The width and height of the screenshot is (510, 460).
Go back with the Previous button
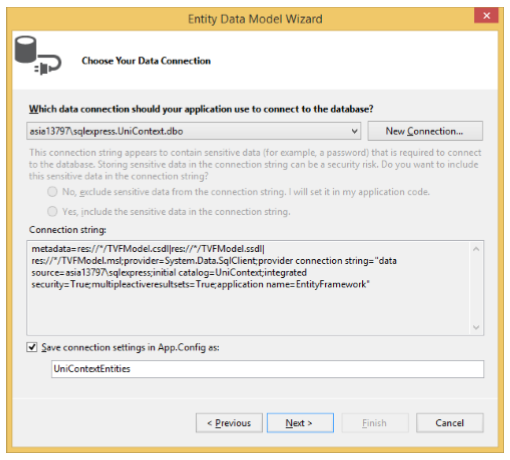(229, 423)
